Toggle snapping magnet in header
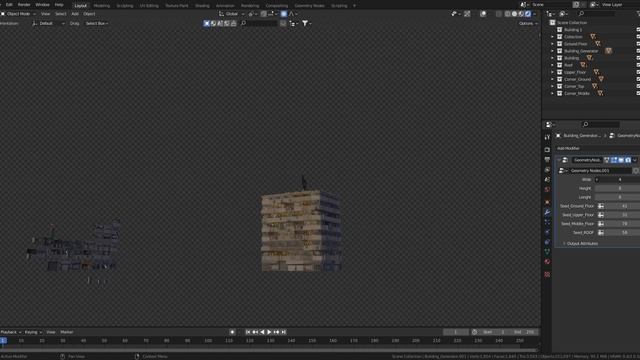Viewport: 640px width, 360px height. click(264, 14)
